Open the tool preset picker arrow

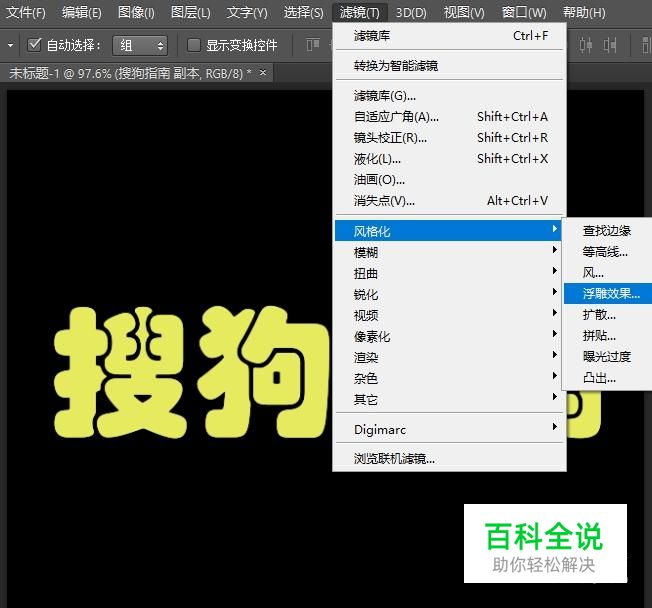[x=10, y=45]
